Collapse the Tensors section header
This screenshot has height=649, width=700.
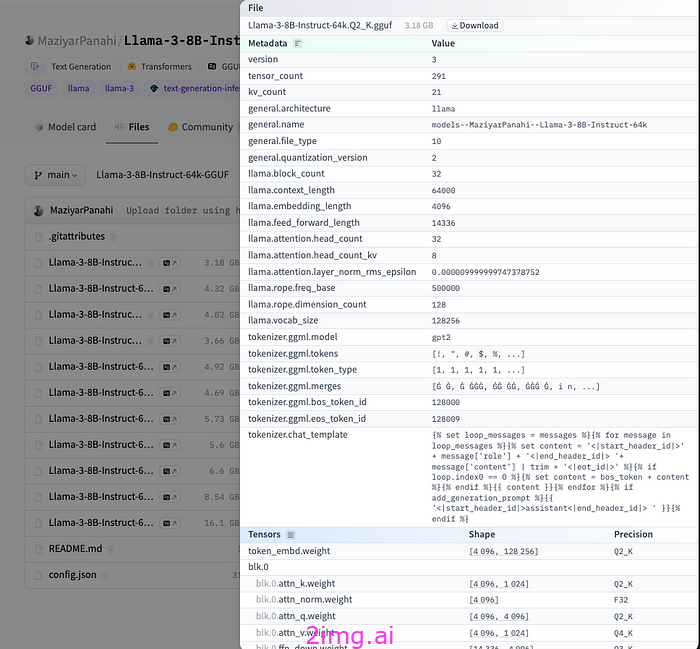(x=264, y=534)
